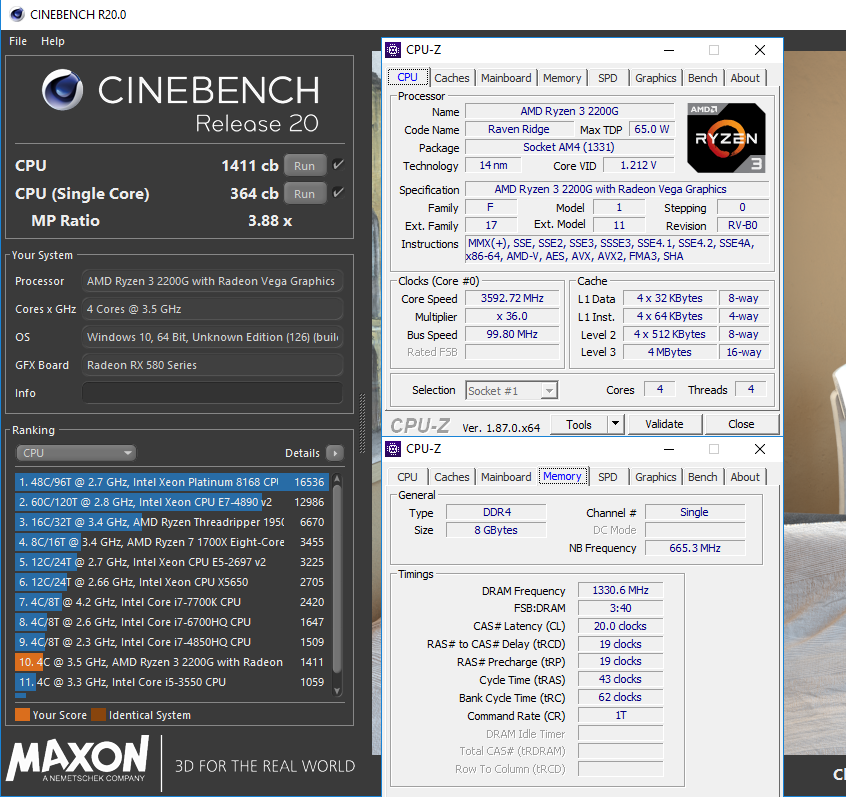Select the Ryzen 3 2200G ranking row
The width and height of the screenshot is (846, 797).
click(172, 662)
